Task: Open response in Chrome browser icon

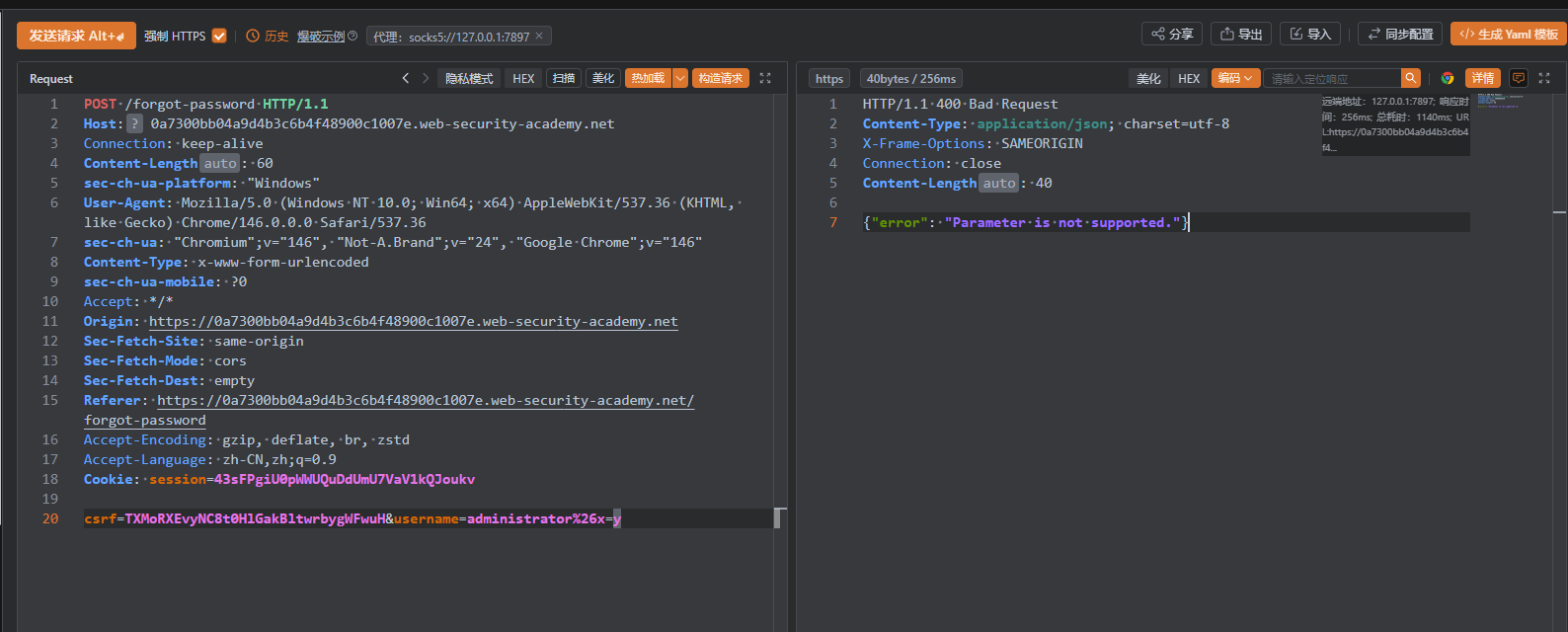Action: click(x=1448, y=78)
